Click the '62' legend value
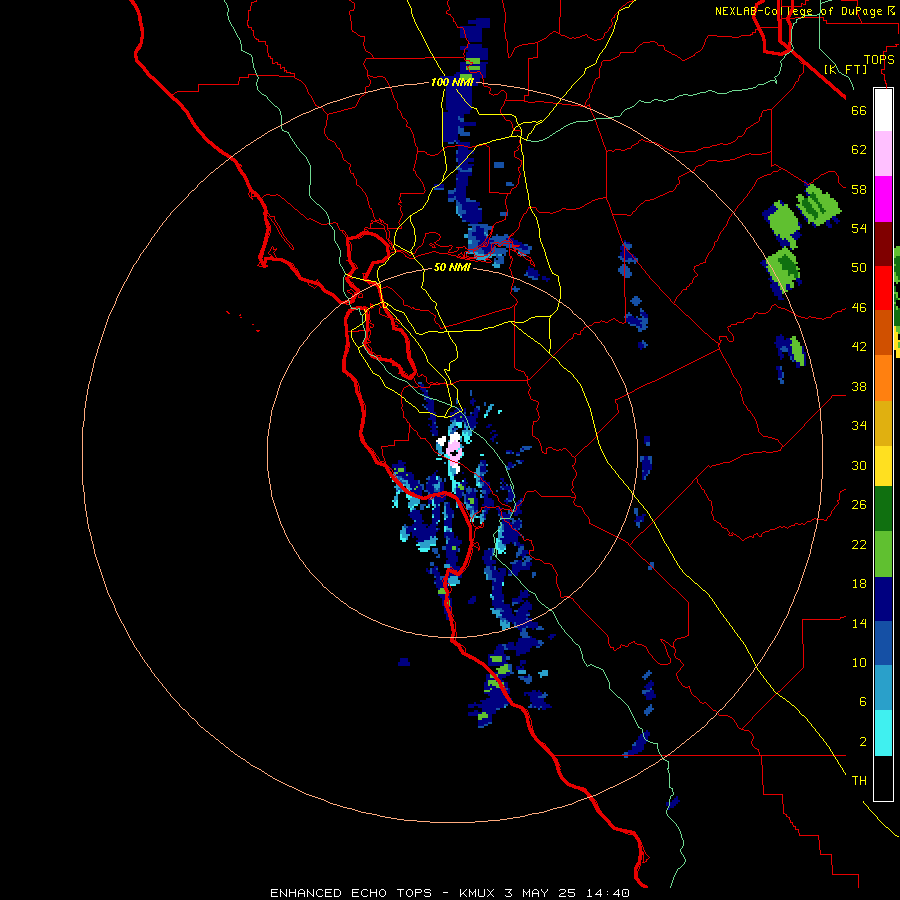Image resolution: width=900 pixels, height=900 pixels. 859,150
